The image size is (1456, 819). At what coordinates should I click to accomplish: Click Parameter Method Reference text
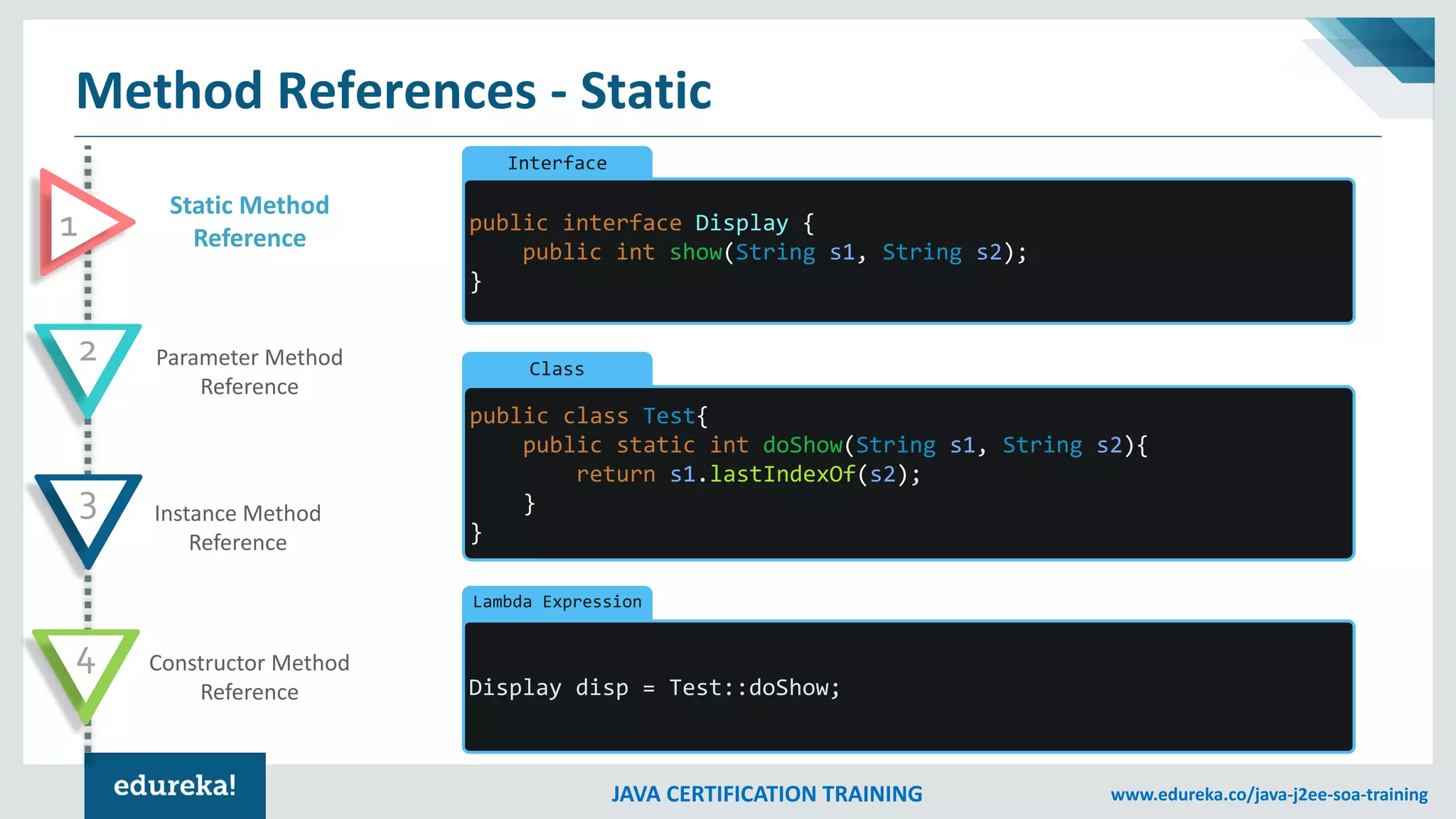pos(250,372)
